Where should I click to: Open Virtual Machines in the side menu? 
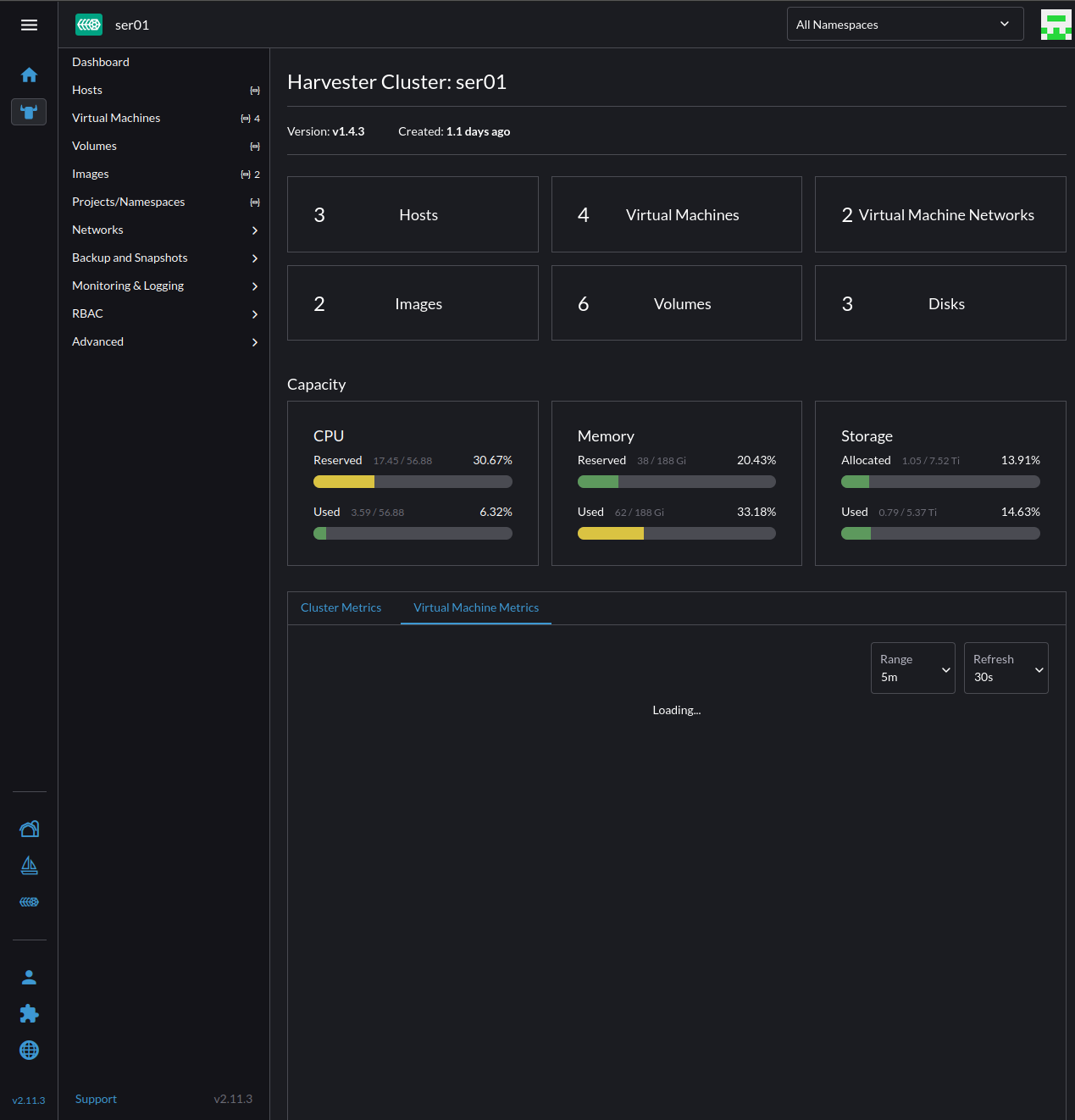click(x=116, y=118)
